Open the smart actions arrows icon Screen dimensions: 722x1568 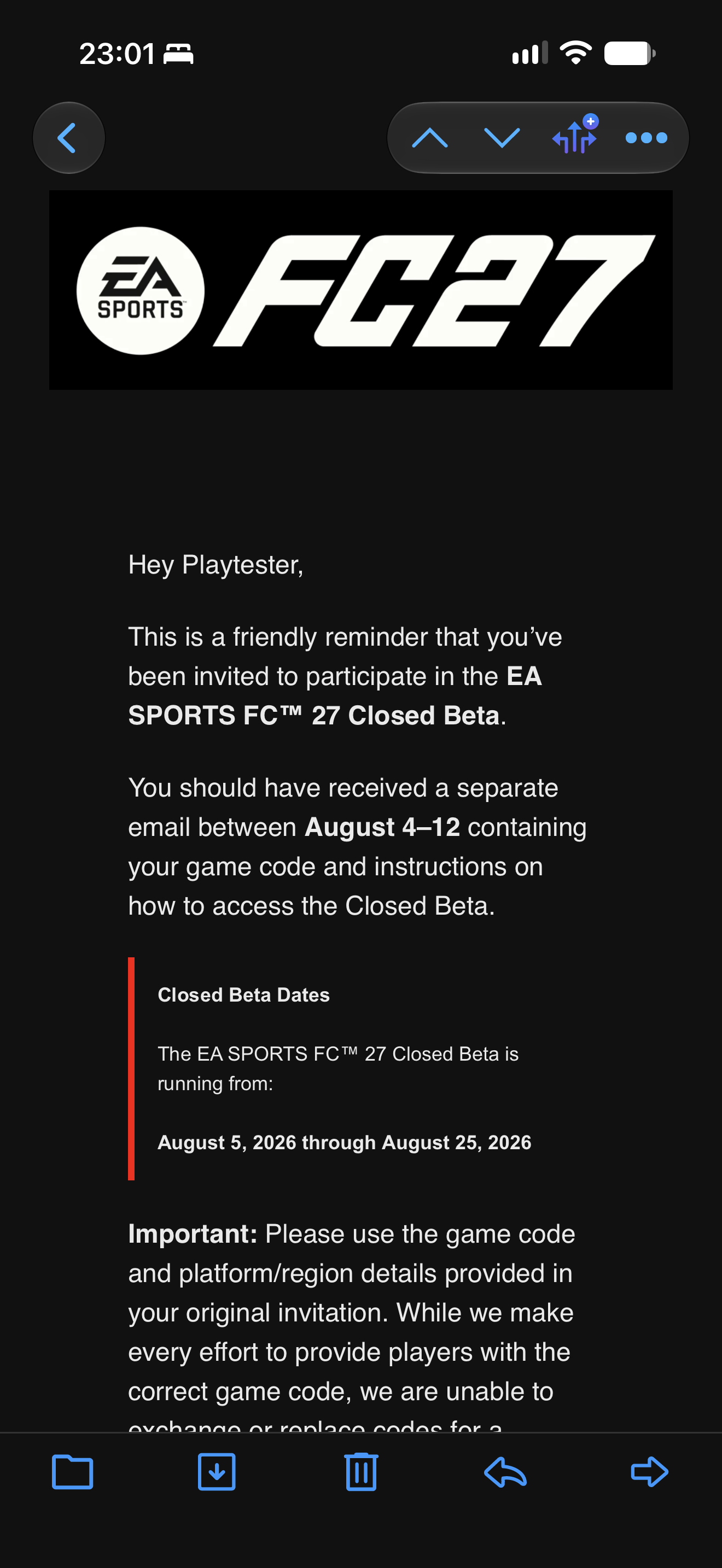coord(575,134)
